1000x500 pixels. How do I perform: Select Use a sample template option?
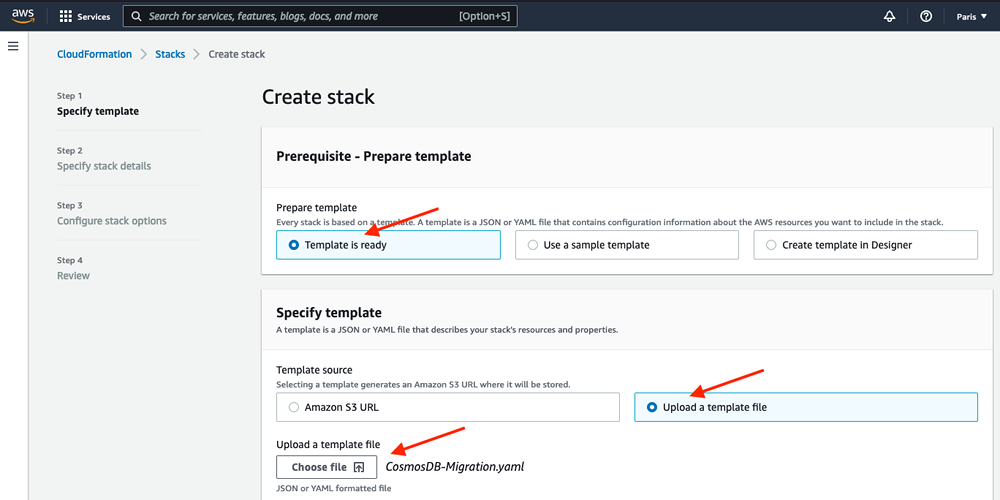(x=627, y=245)
